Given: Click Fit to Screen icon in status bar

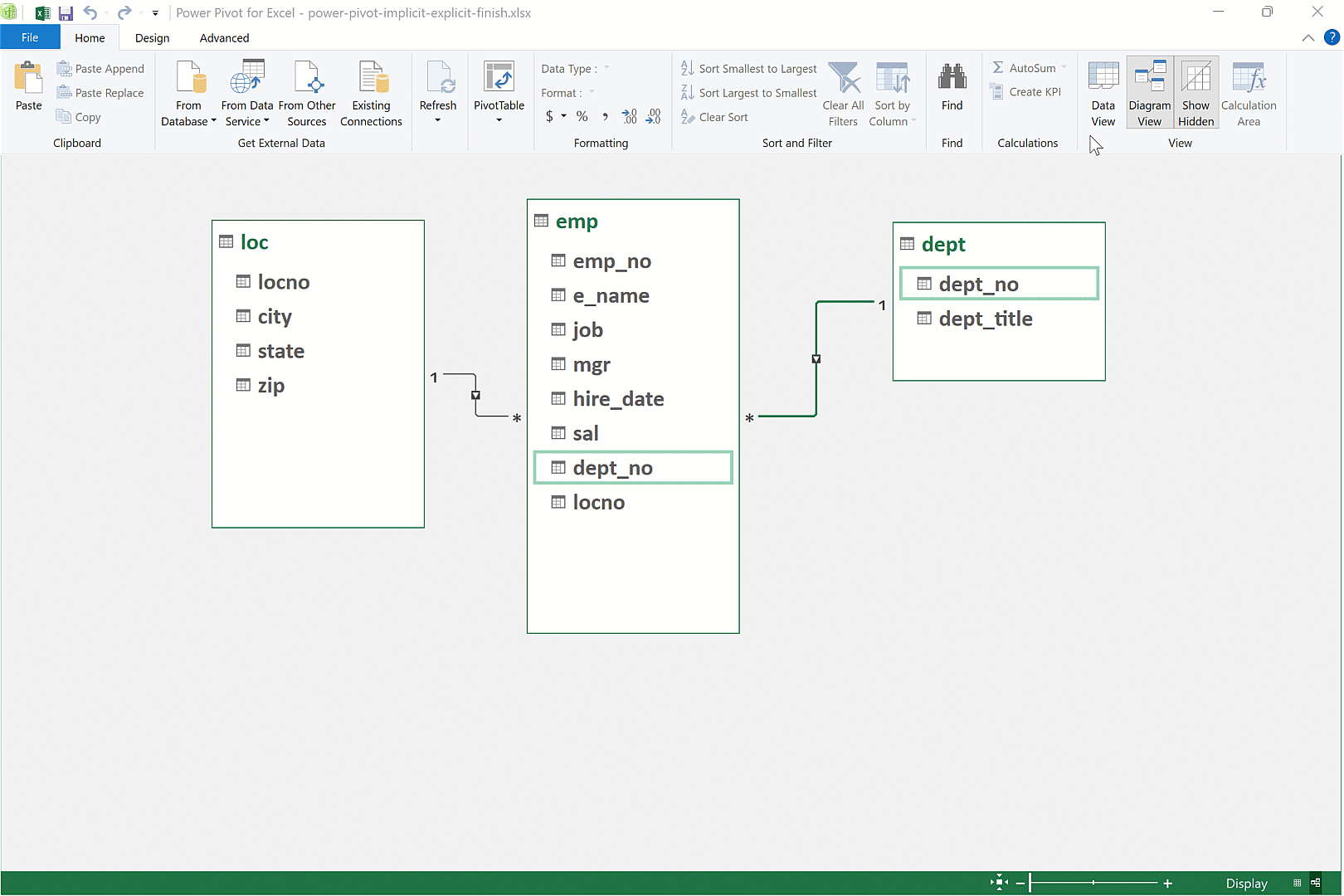Looking at the screenshot, I should coord(999,883).
